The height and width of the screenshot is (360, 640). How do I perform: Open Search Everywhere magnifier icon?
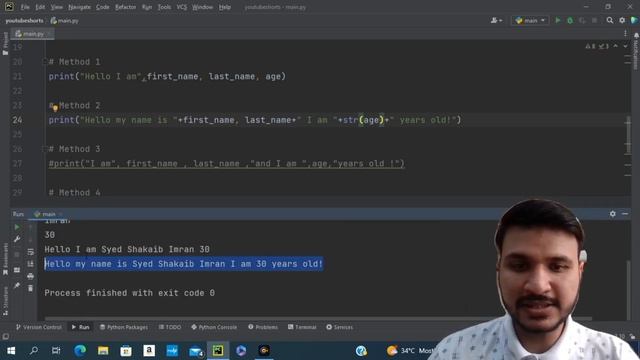tap(610, 20)
